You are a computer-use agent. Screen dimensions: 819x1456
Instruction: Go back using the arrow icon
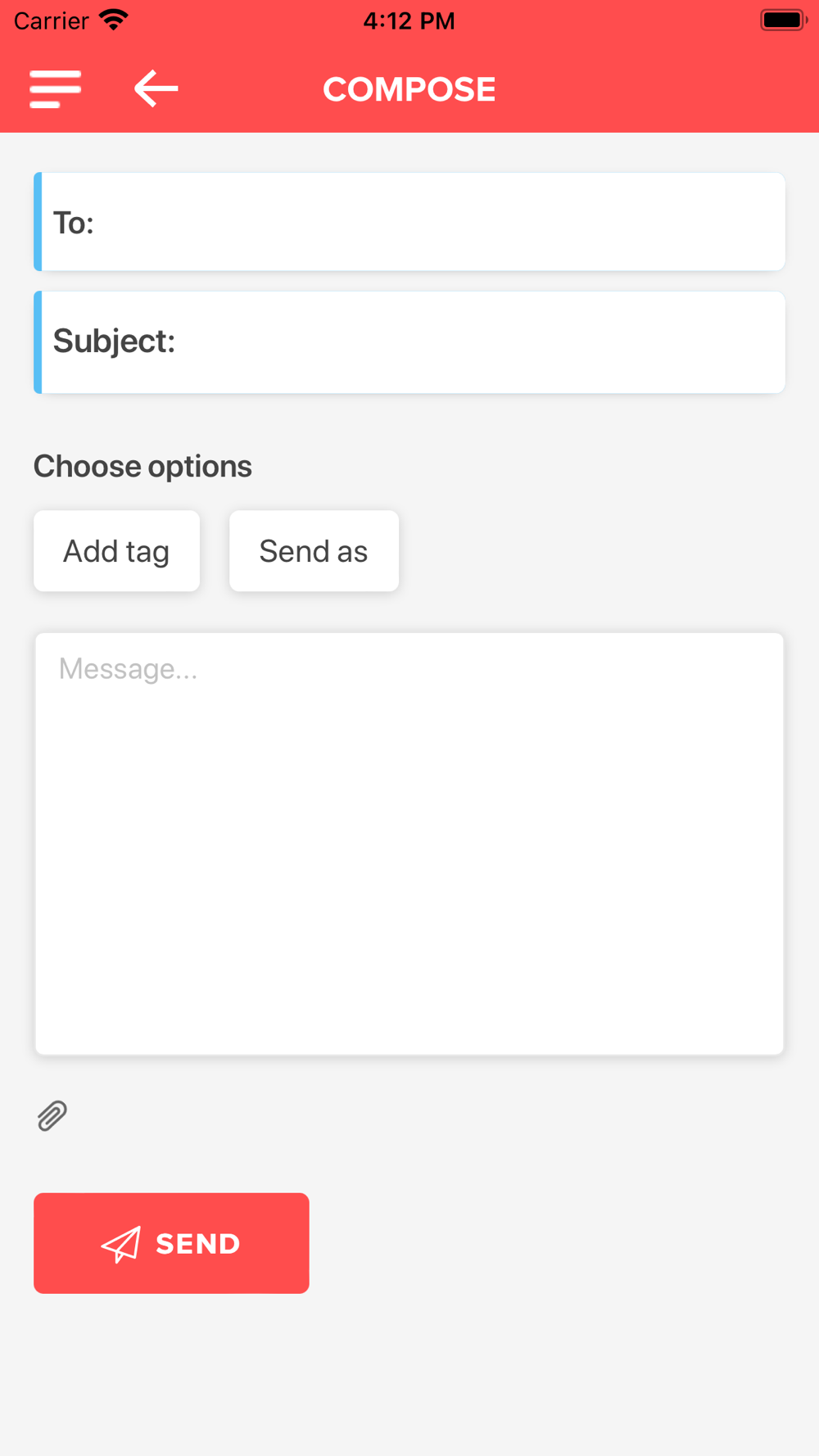156,88
